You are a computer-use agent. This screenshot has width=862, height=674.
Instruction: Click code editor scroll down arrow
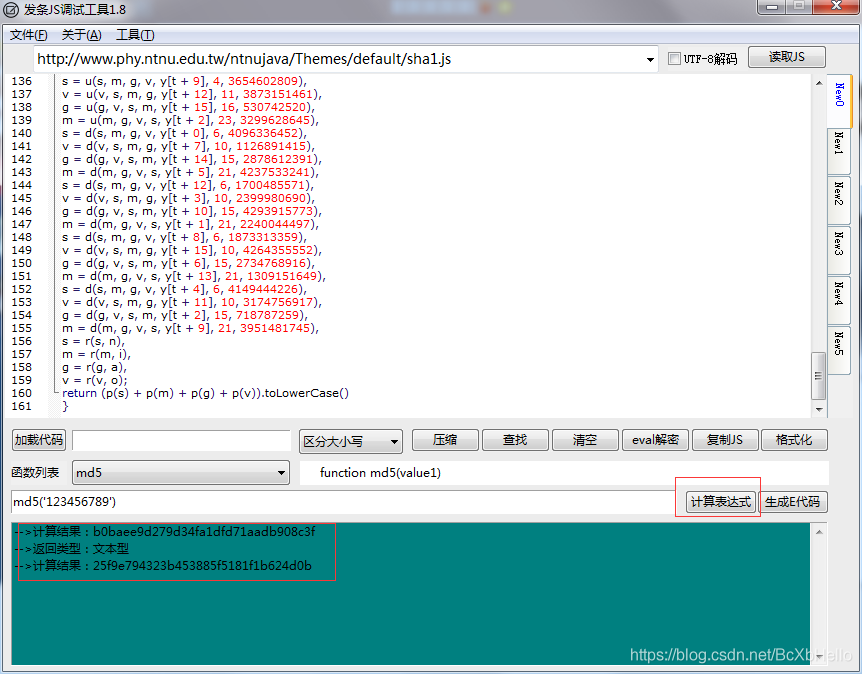click(819, 409)
